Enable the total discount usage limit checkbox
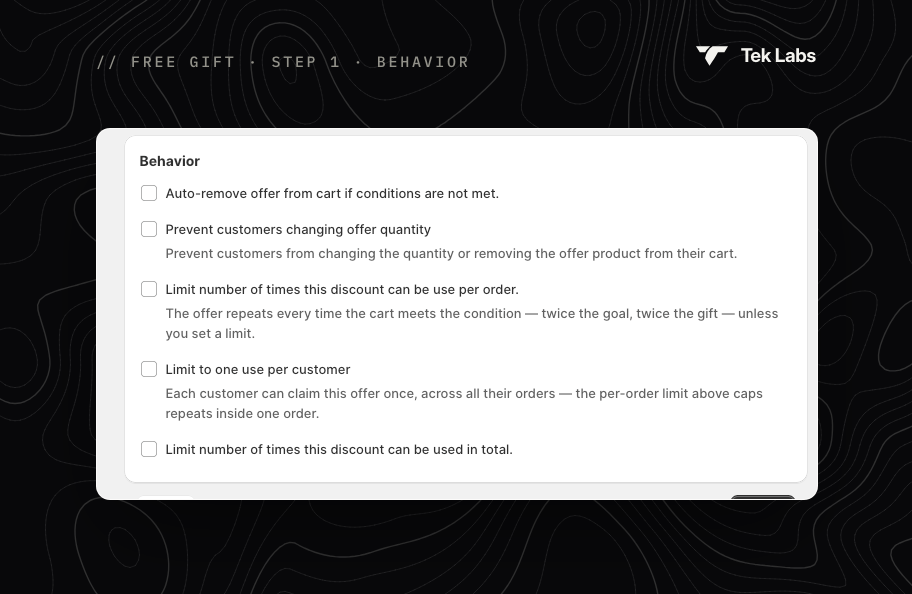This screenshot has height=594, width=912. coord(149,449)
